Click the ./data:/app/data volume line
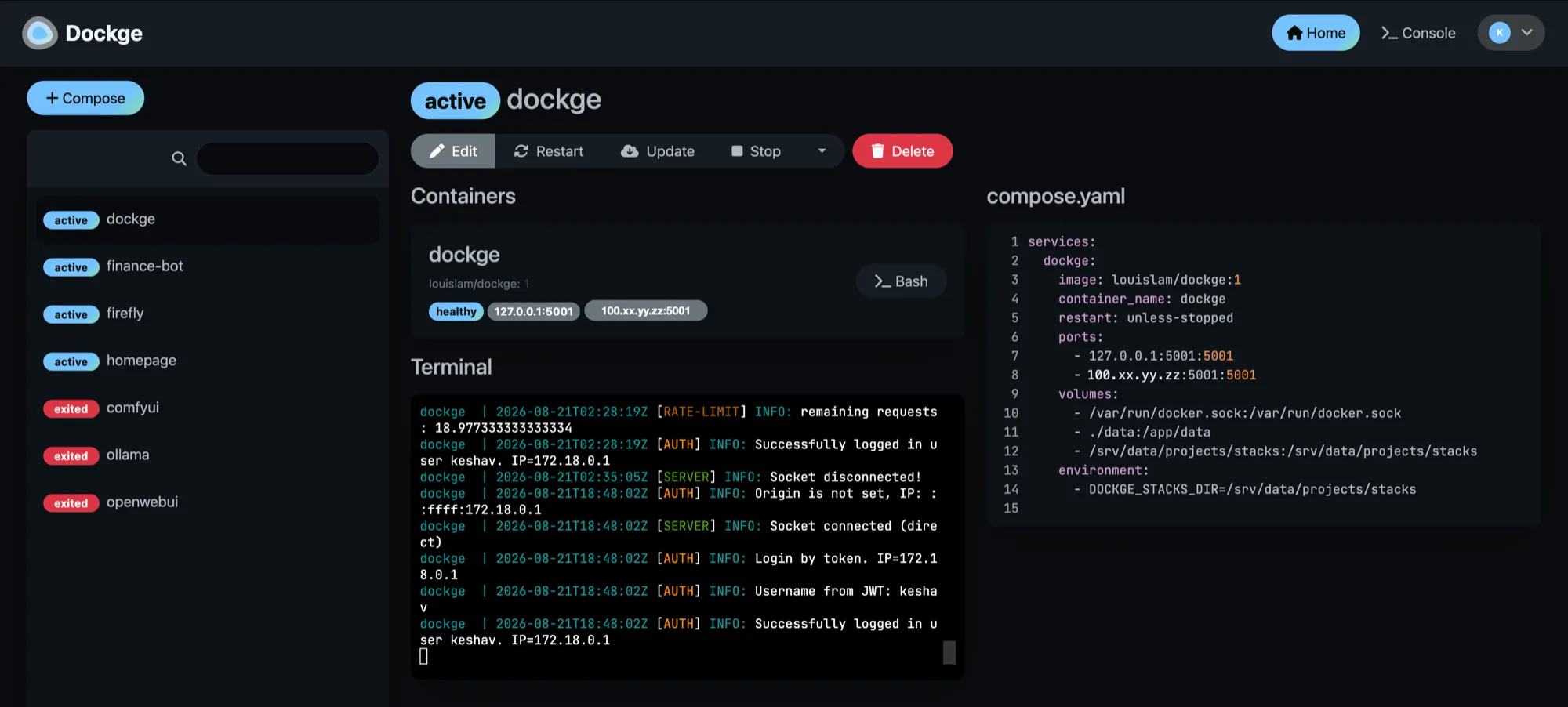Viewport: 1568px width, 707px height. tap(1142, 432)
